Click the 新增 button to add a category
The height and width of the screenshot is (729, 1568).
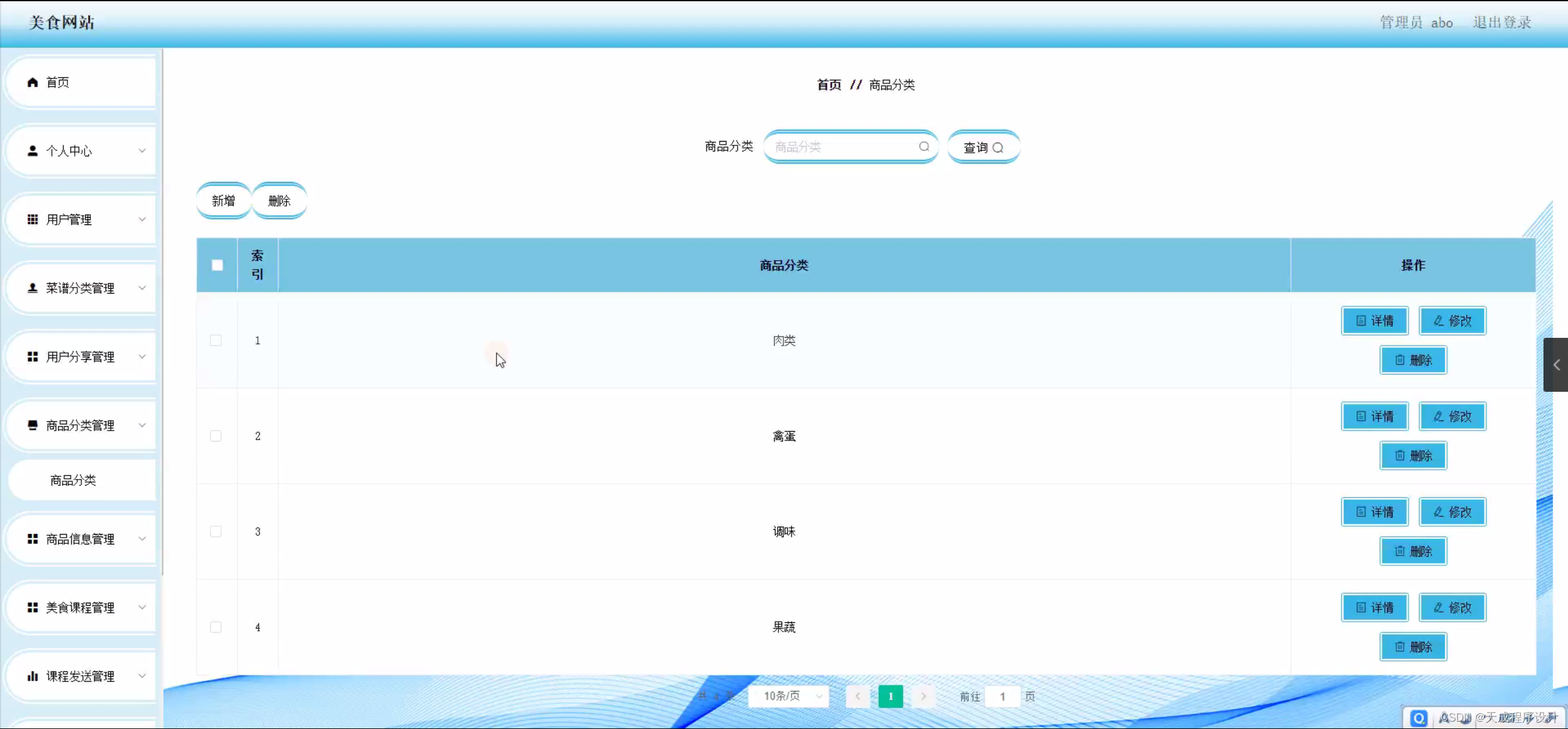(223, 200)
